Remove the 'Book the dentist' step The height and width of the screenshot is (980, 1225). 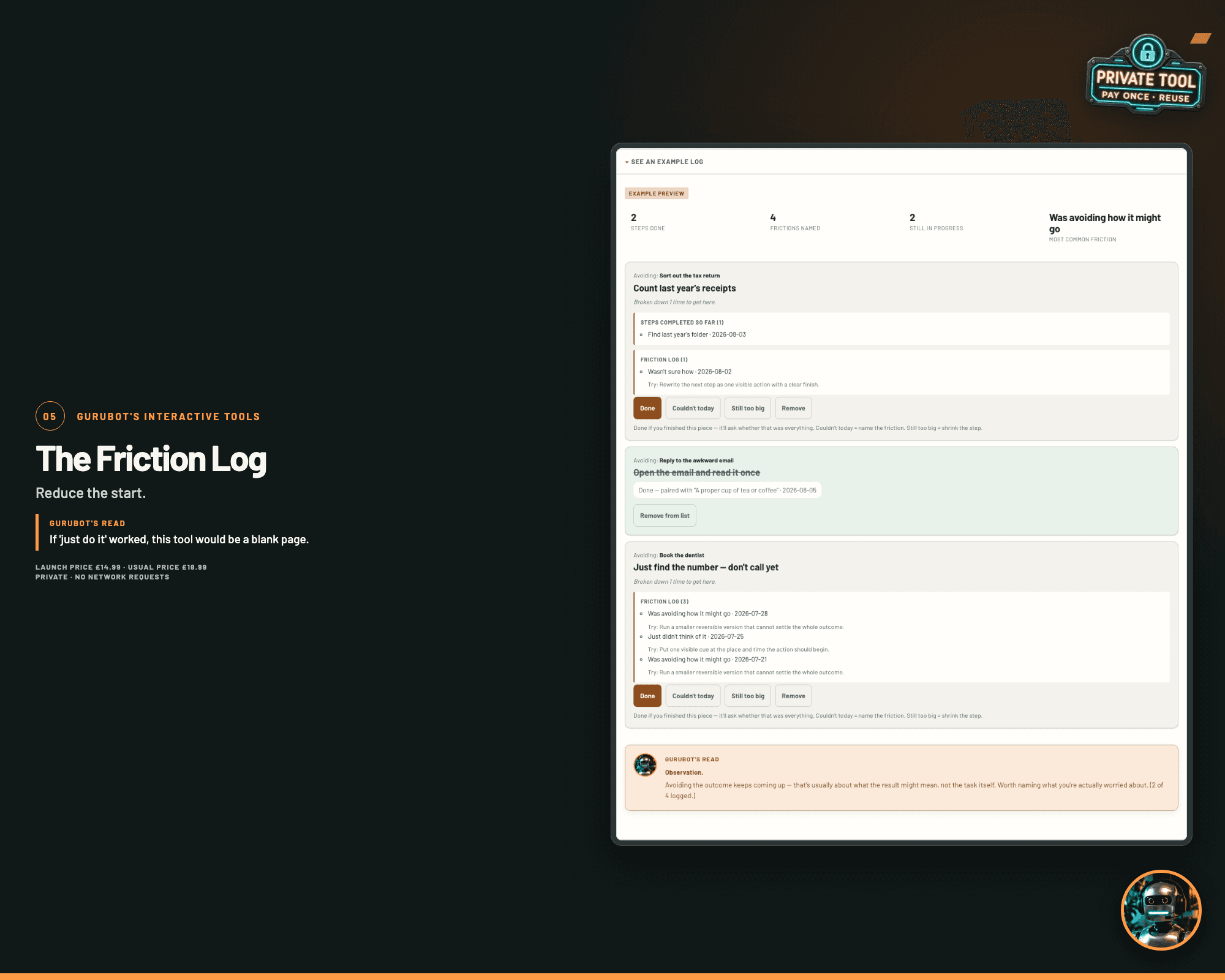[x=793, y=696]
